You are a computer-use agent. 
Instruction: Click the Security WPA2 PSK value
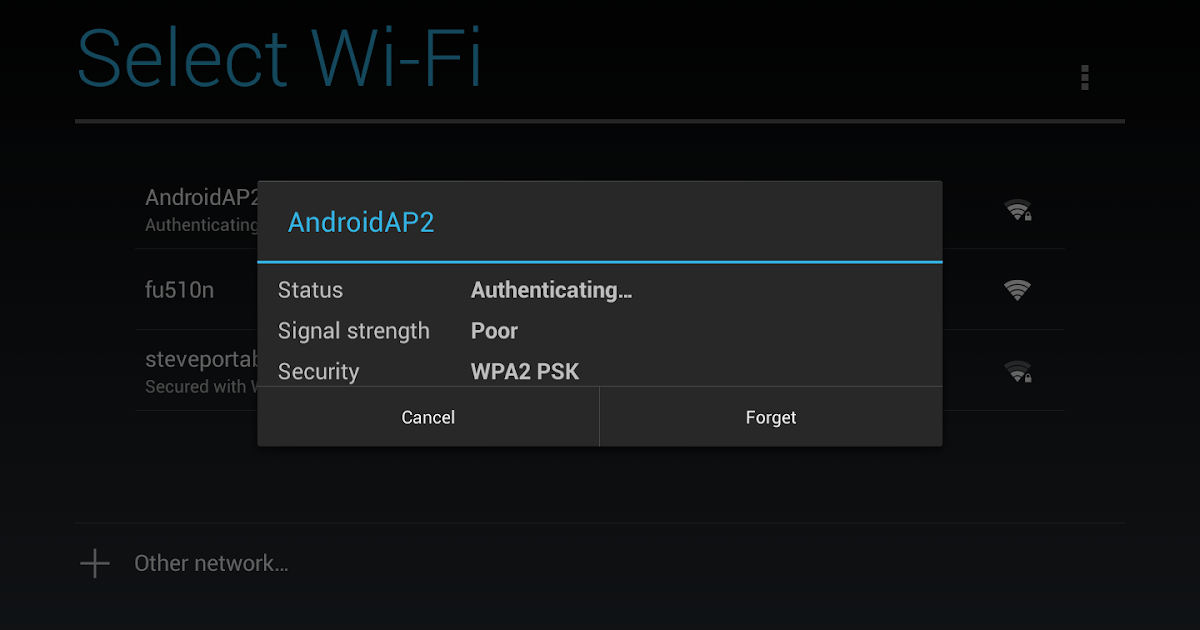(524, 371)
